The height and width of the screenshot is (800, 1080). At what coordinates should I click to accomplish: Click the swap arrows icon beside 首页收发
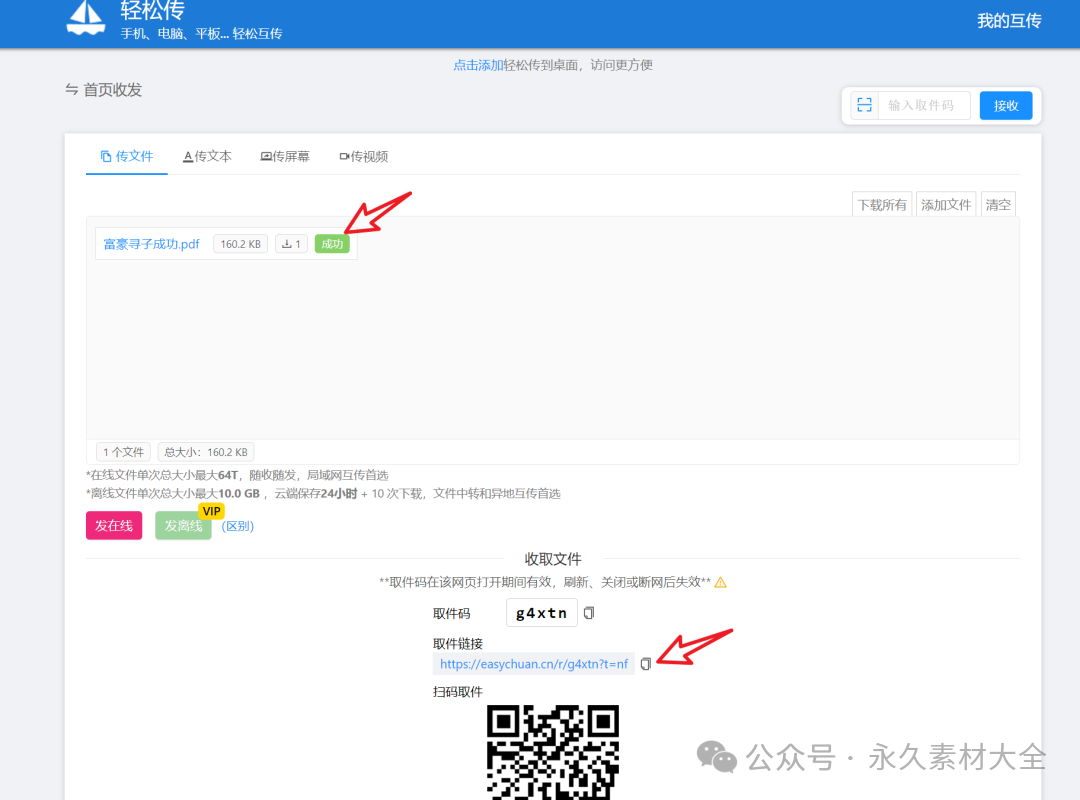pos(70,90)
